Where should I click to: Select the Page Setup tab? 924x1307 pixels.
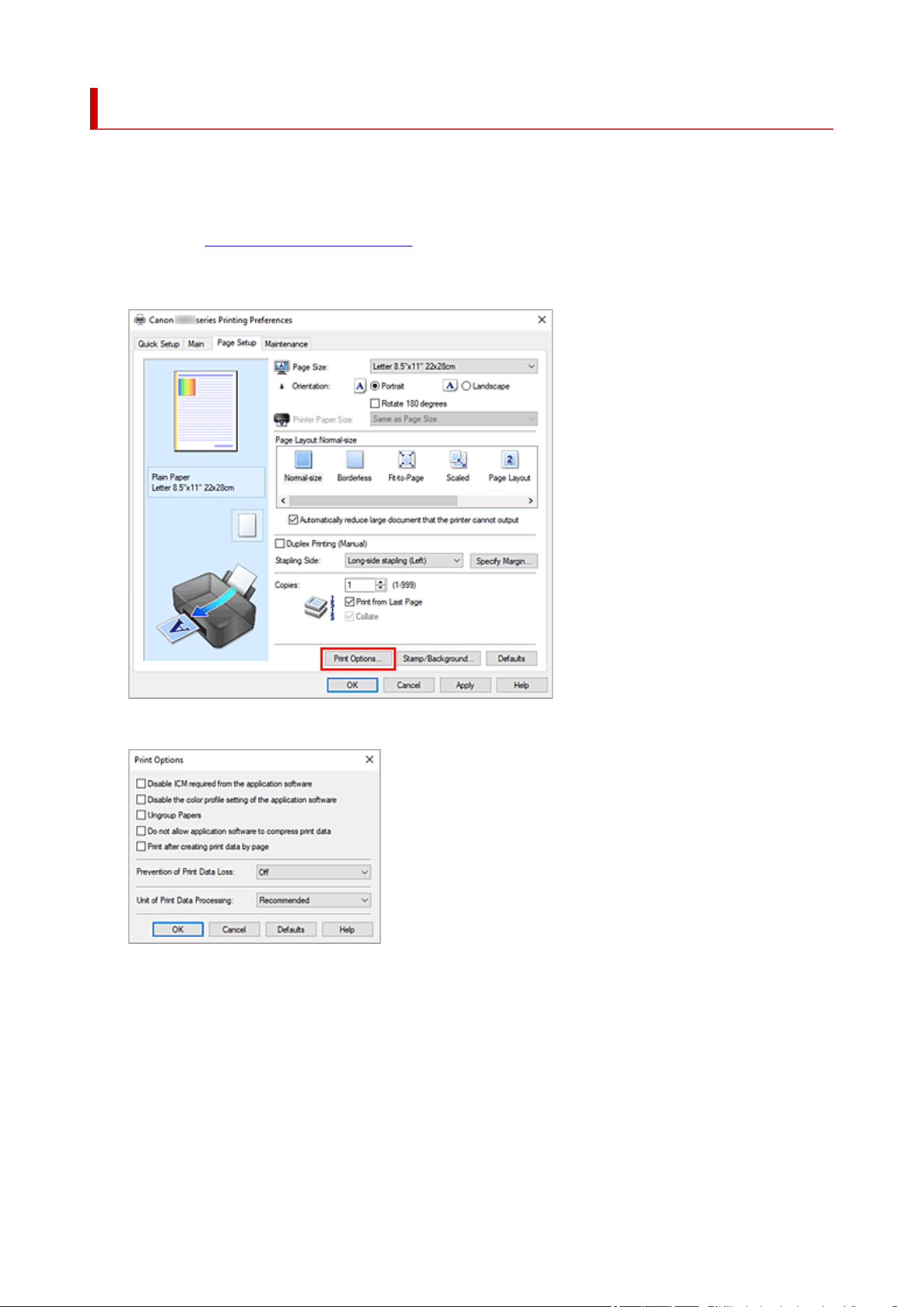[x=237, y=343]
